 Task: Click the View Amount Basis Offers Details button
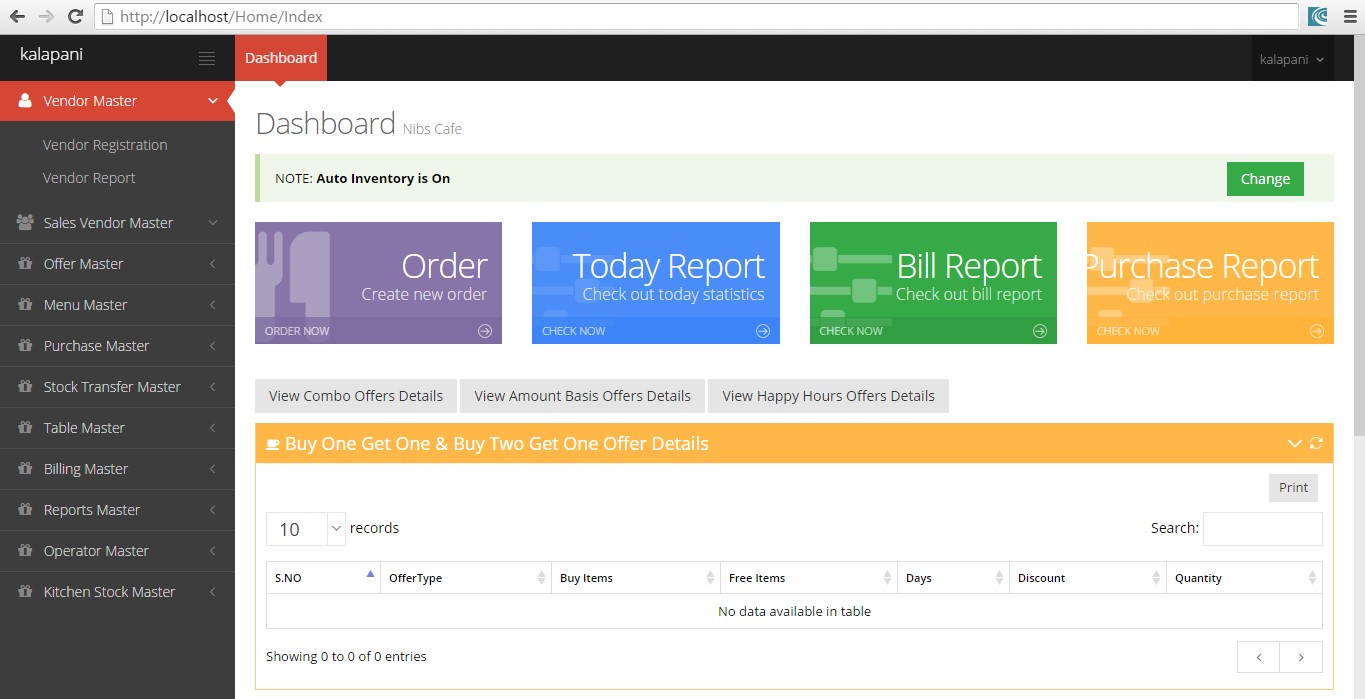(582, 396)
